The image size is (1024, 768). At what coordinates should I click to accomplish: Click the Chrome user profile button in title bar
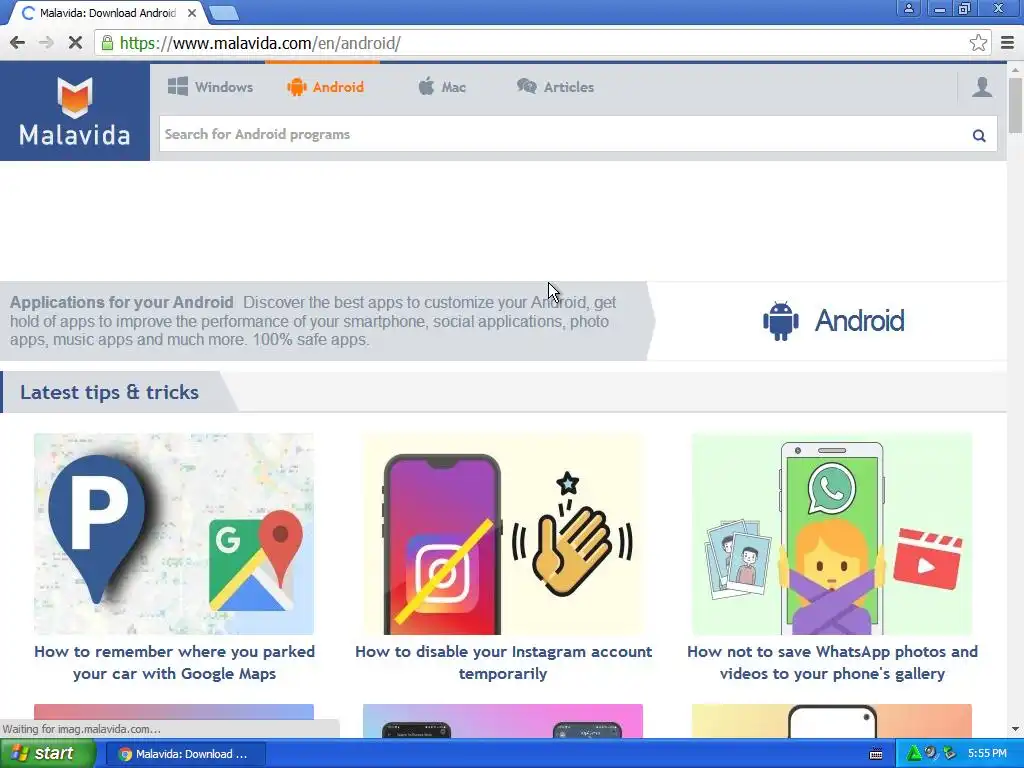point(908,8)
